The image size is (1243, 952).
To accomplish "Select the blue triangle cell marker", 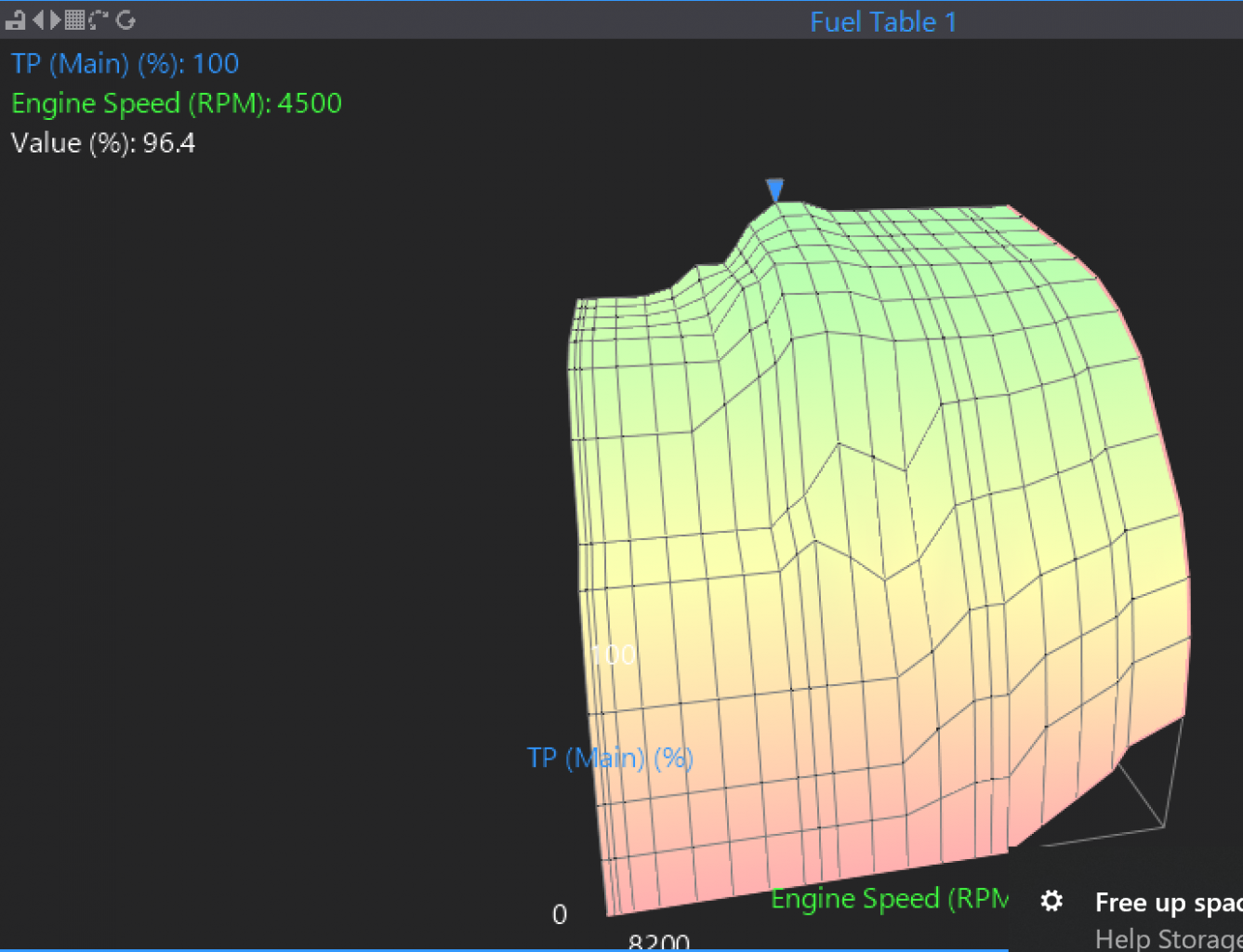I will click(x=774, y=191).
